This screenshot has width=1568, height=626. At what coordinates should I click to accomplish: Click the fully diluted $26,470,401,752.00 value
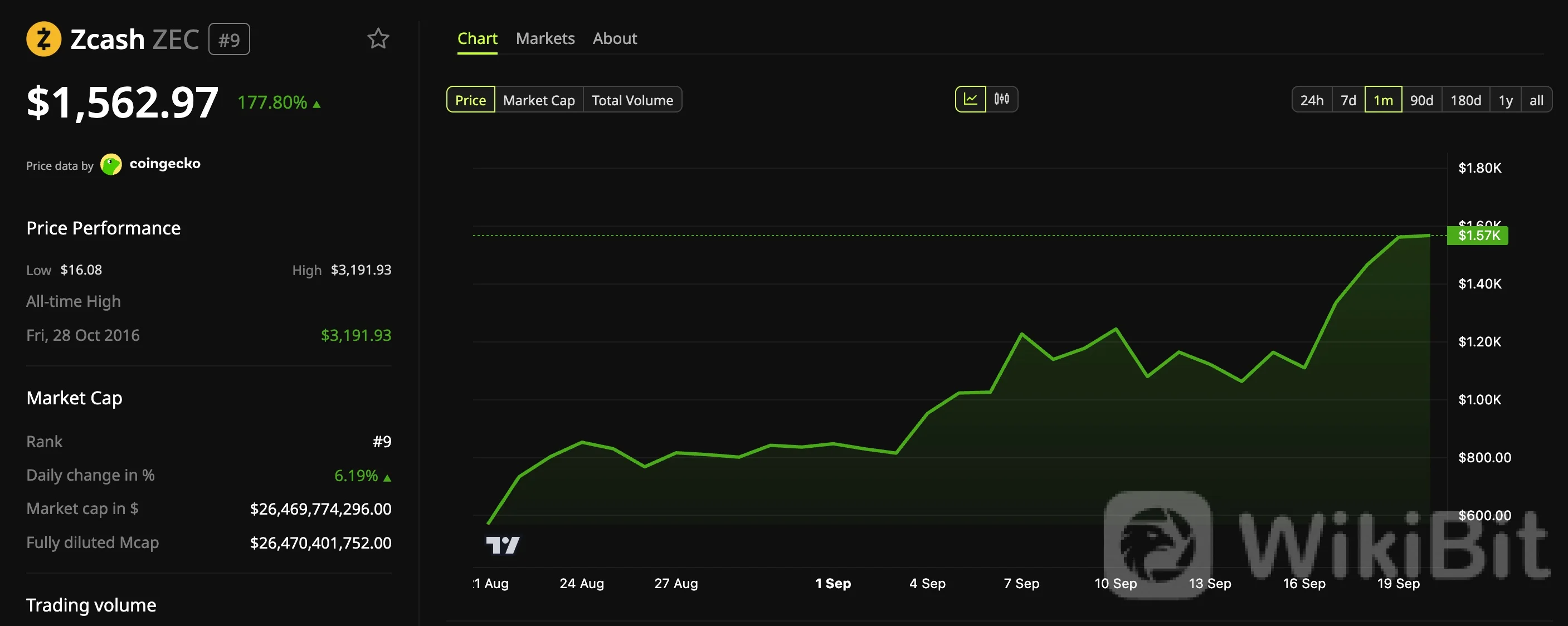click(321, 542)
